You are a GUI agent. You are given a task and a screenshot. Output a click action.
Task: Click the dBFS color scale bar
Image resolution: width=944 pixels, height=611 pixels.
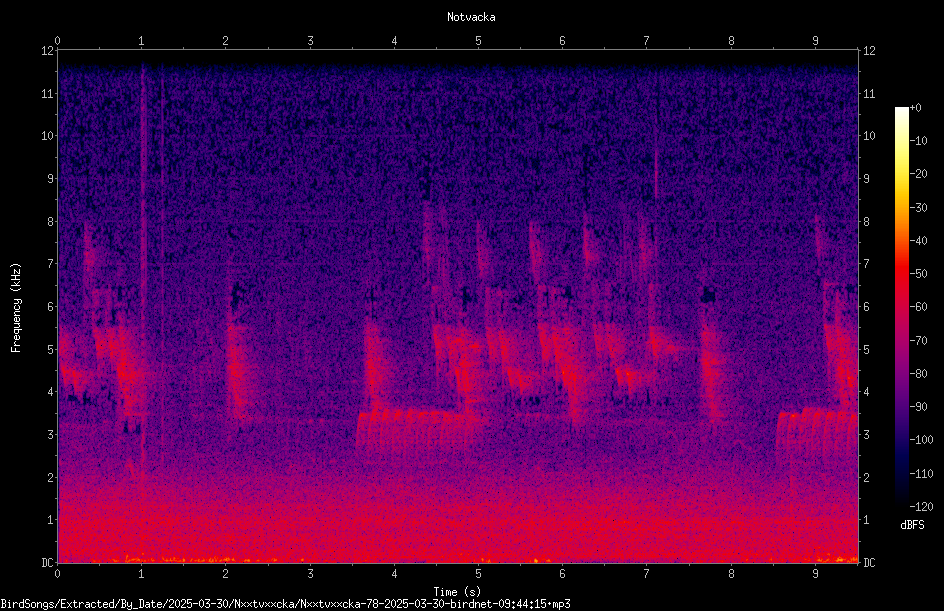click(901, 307)
